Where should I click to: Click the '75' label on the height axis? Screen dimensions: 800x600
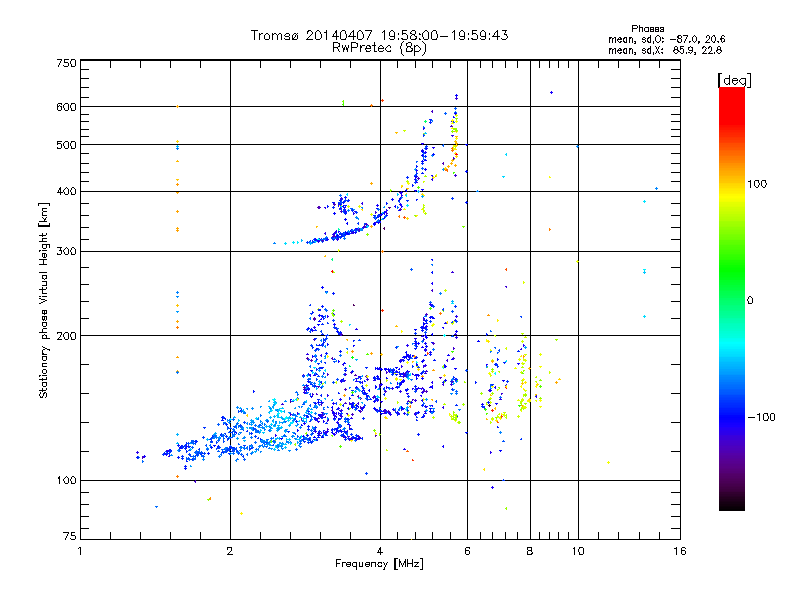click(70, 536)
